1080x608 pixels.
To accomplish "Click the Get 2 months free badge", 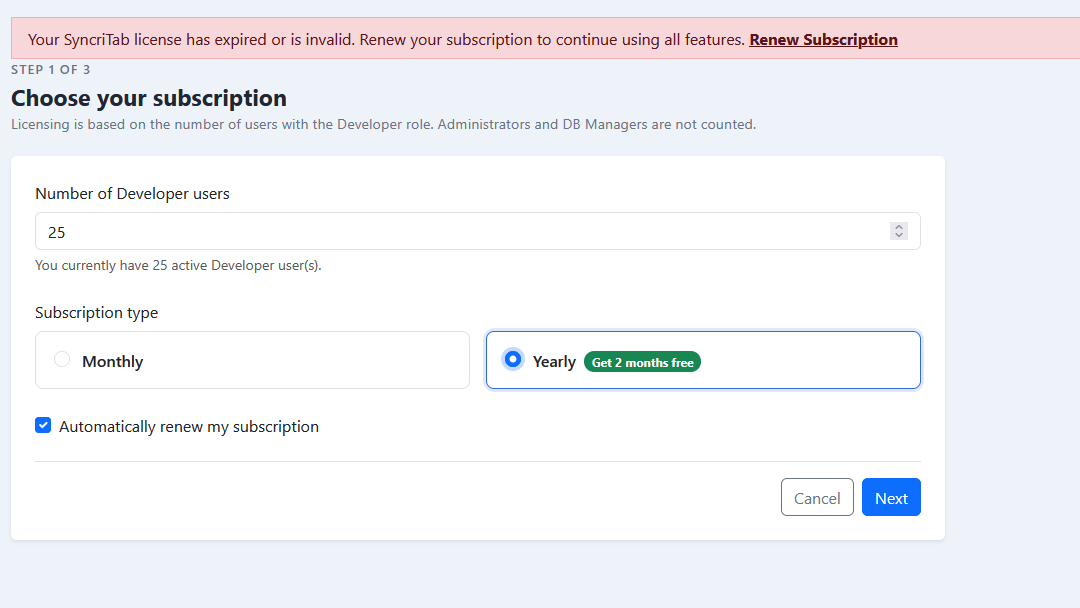I will [x=642, y=362].
